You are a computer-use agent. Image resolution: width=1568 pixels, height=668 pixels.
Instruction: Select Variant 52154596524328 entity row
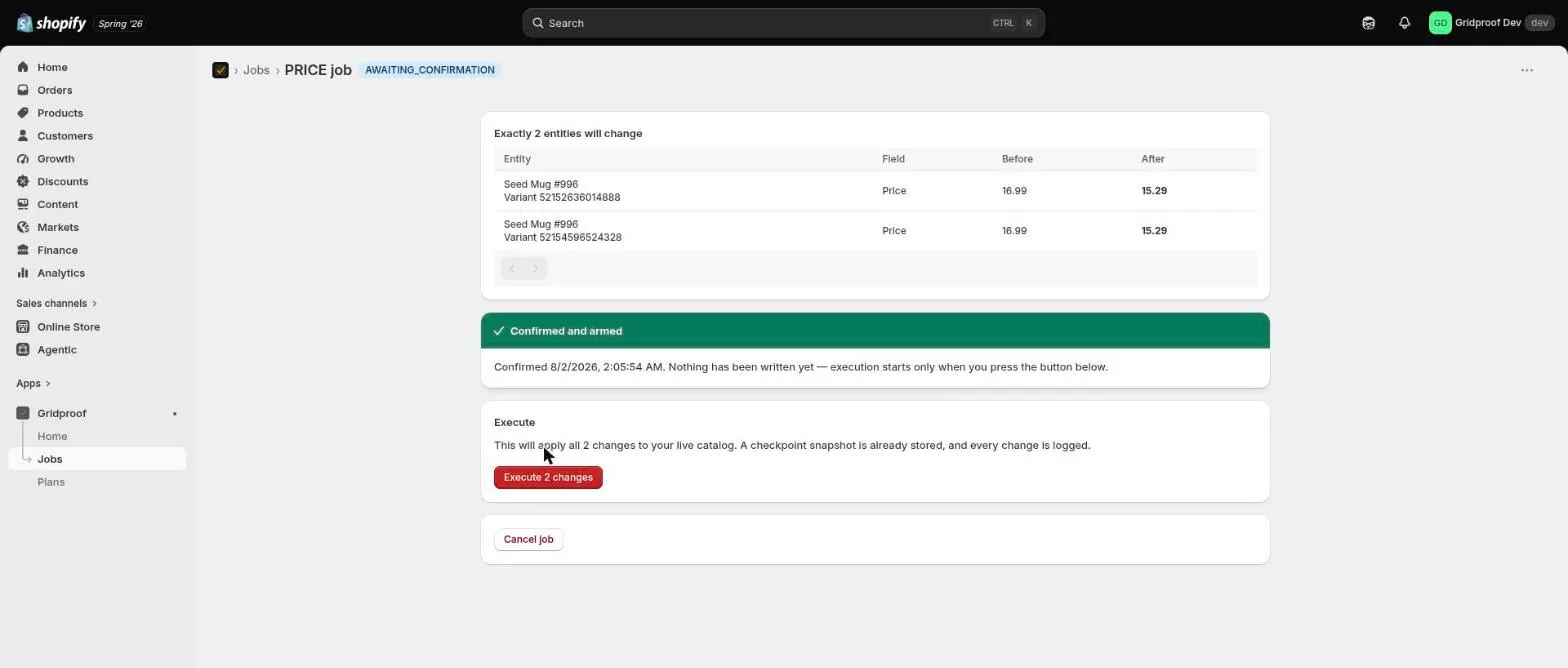pos(875,231)
